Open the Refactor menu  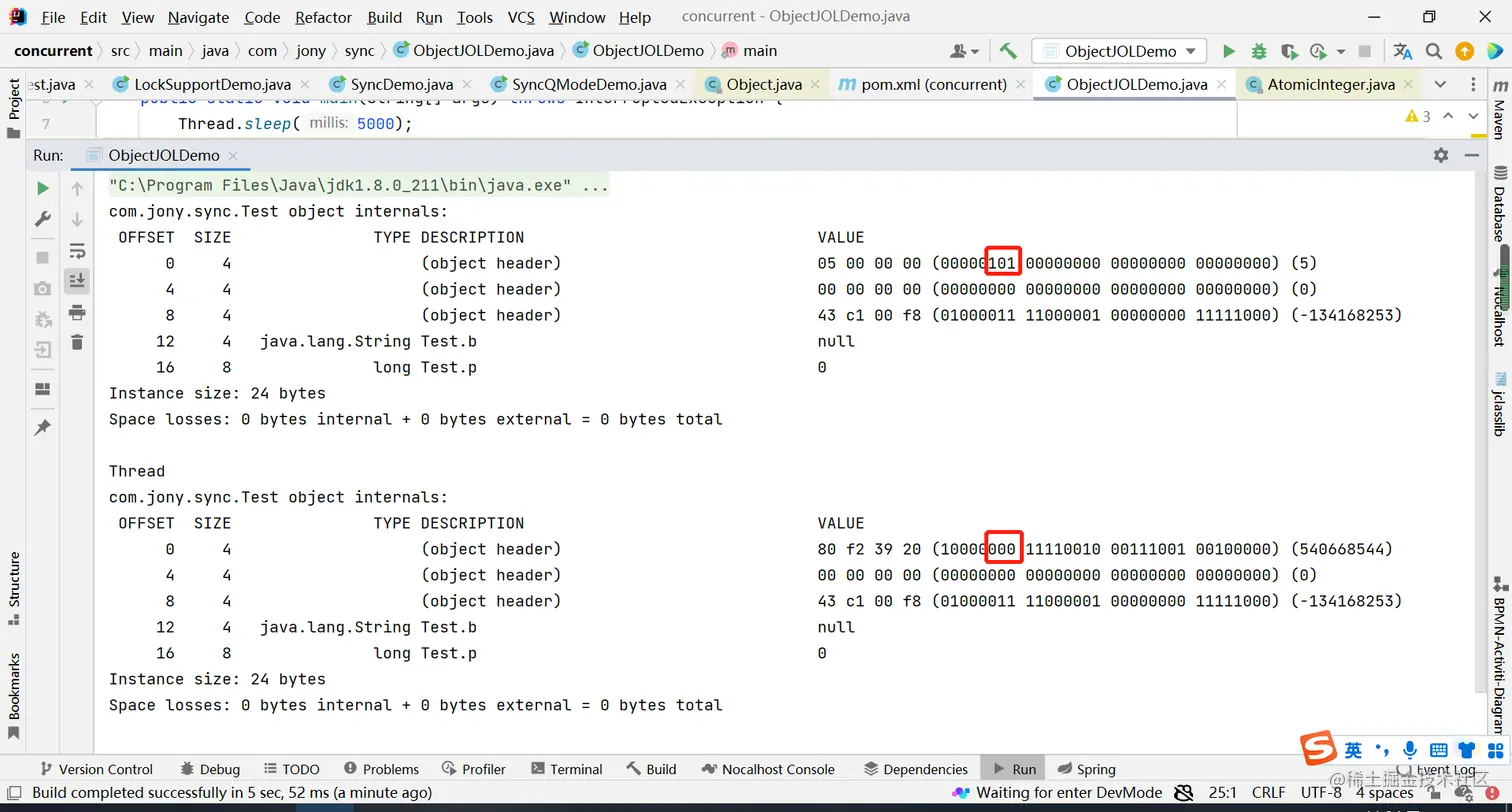tap(324, 17)
